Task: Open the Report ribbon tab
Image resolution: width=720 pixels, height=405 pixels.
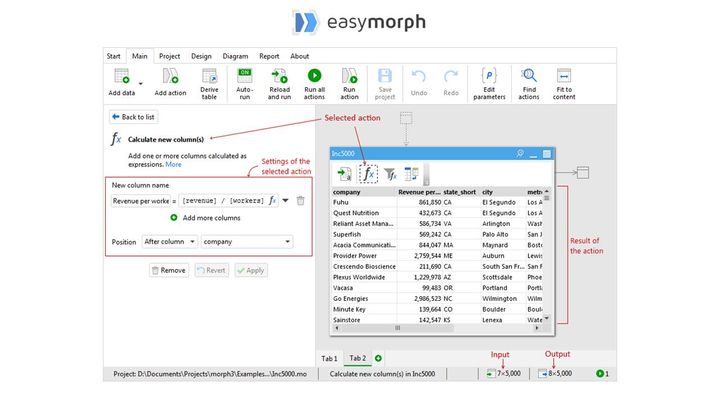Action: click(269, 56)
